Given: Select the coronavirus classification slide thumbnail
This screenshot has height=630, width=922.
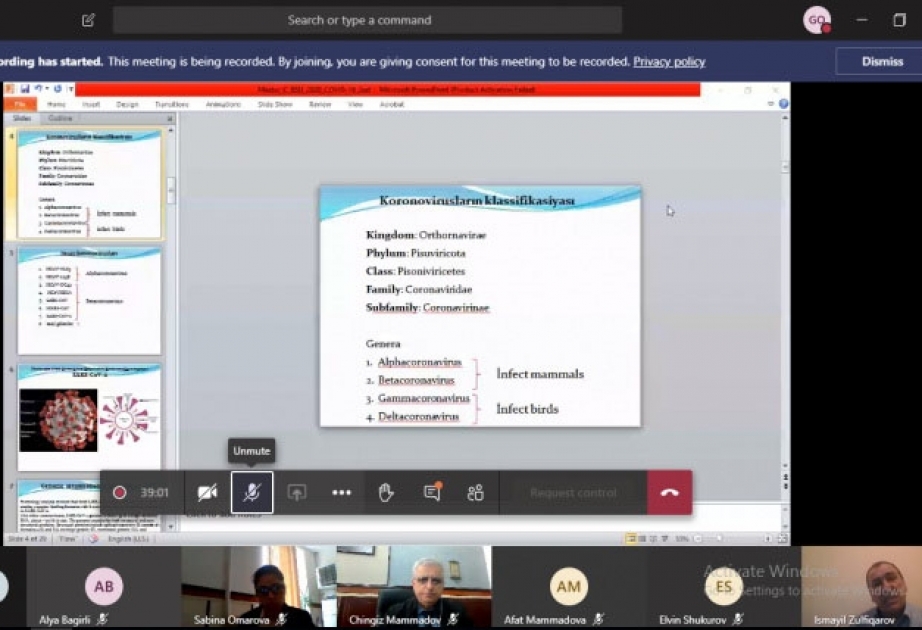Looking at the screenshot, I should 89,184.
